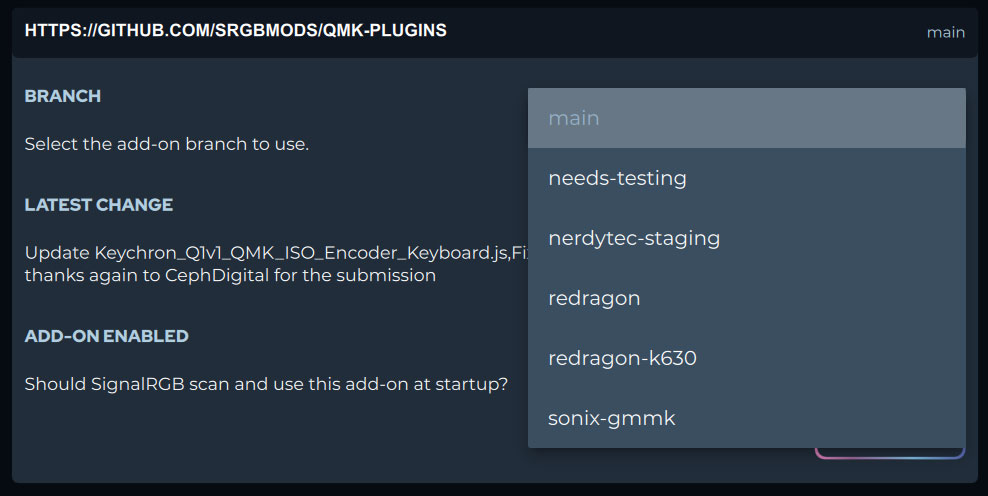988x496 pixels.
Task: Click the "Select the add-on branch" description
Action: (x=166, y=144)
